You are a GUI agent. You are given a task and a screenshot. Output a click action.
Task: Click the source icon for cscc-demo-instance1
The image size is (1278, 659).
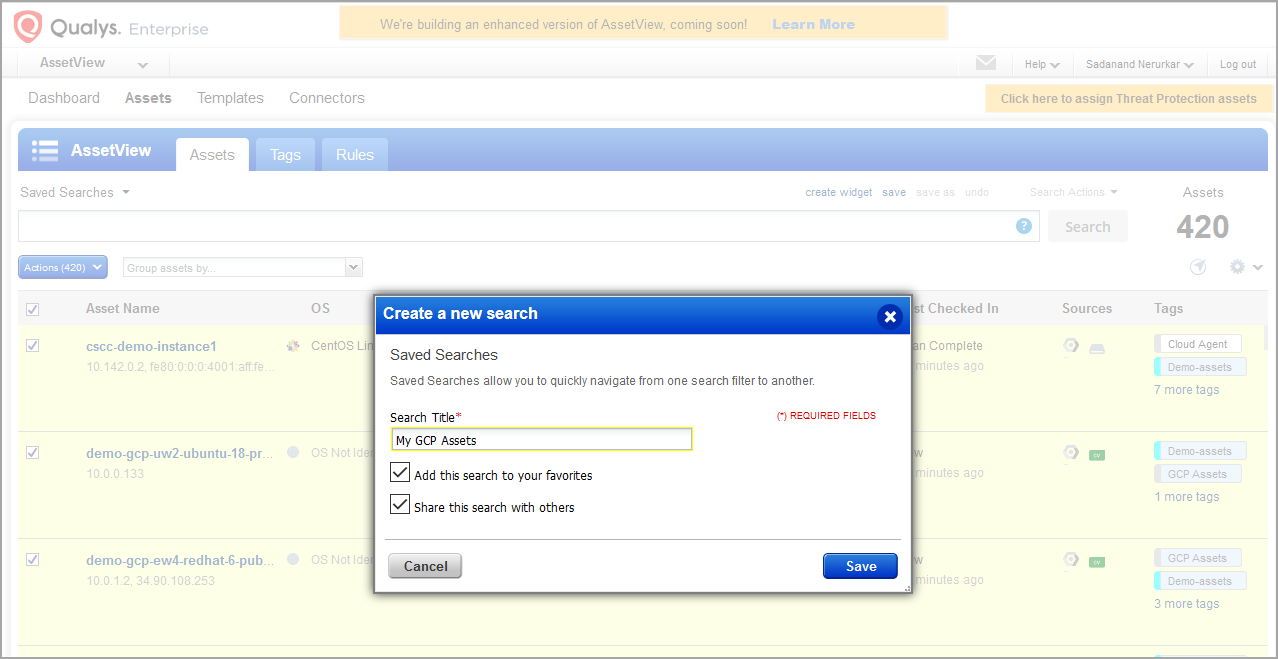point(1071,346)
